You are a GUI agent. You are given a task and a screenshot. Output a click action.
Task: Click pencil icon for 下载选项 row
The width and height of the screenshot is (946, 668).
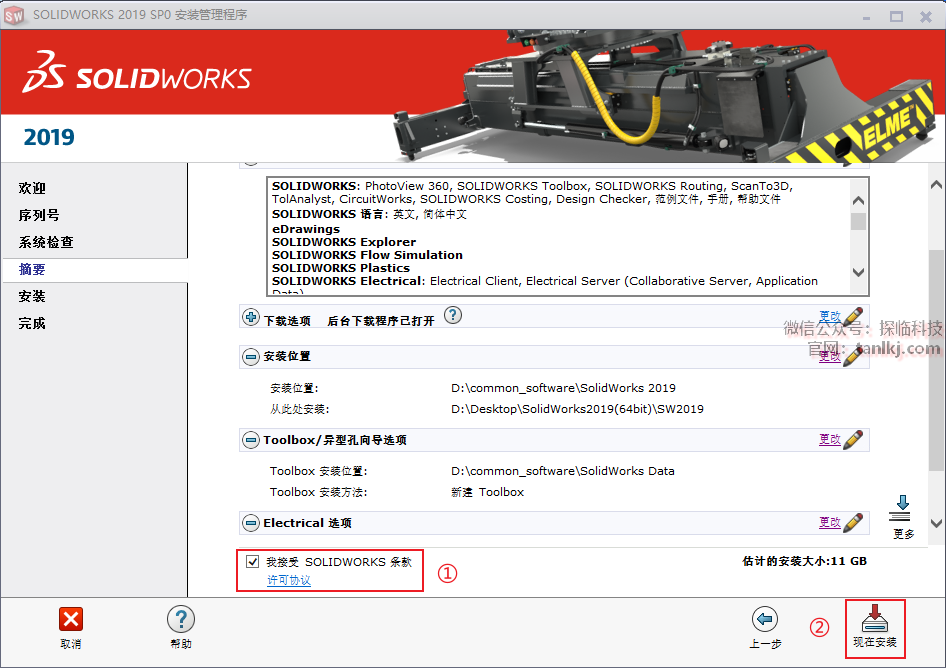(x=853, y=316)
